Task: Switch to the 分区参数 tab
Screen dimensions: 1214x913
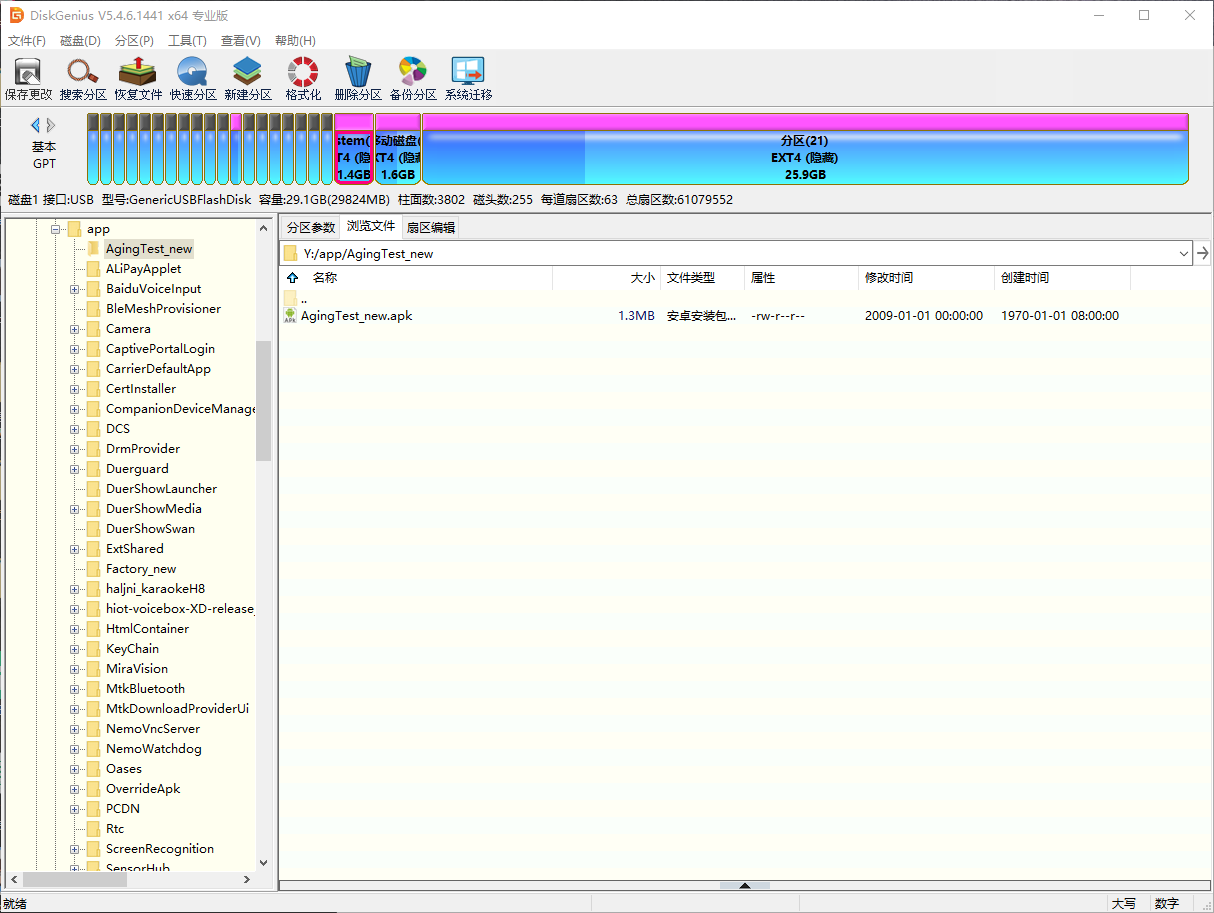Action: (x=310, y=227)
